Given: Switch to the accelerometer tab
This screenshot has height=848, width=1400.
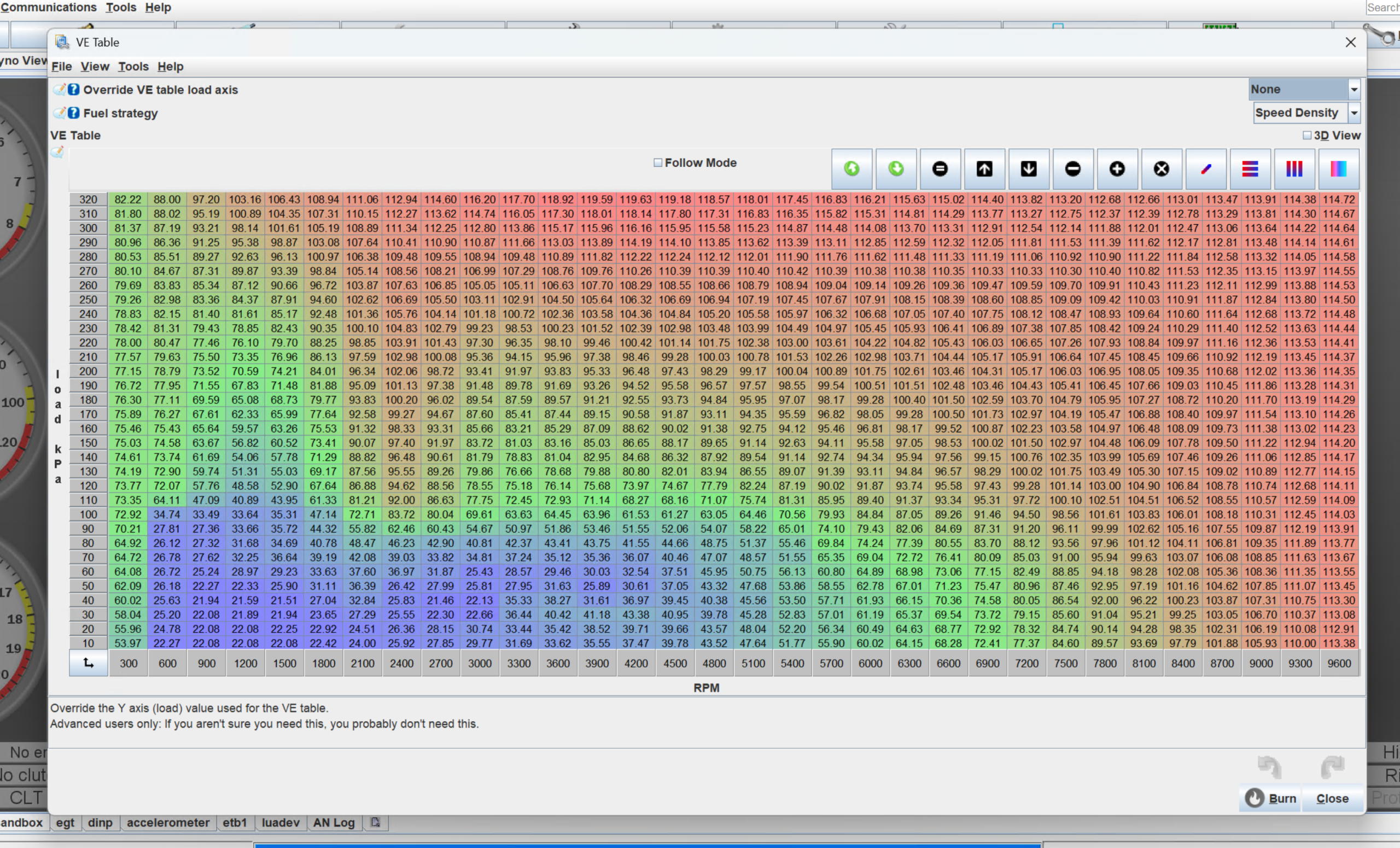Looking at the screenshot, I should click(167, 822).
